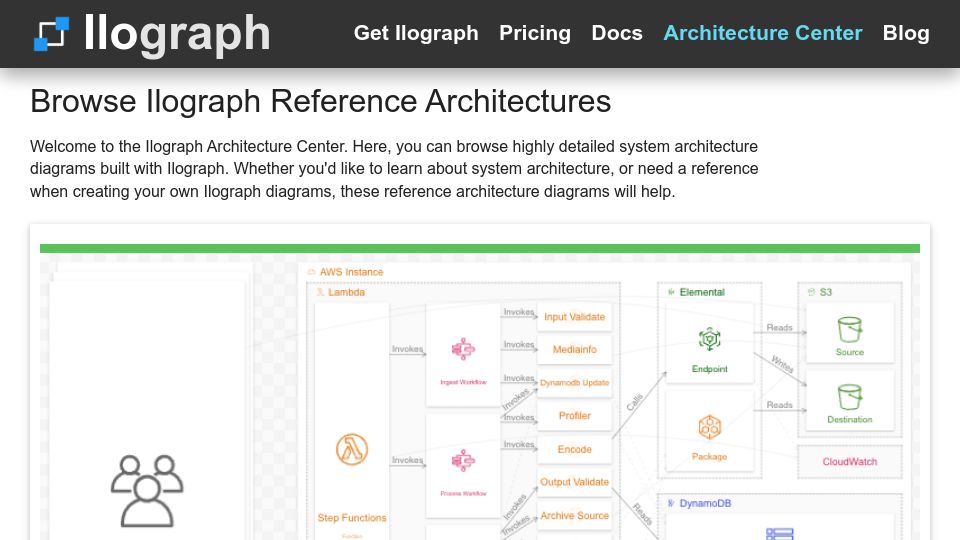This screenshot has height=540, width=960.
Task: Select the Elemental Endpoint icon
Action: [x=710, y=339]
